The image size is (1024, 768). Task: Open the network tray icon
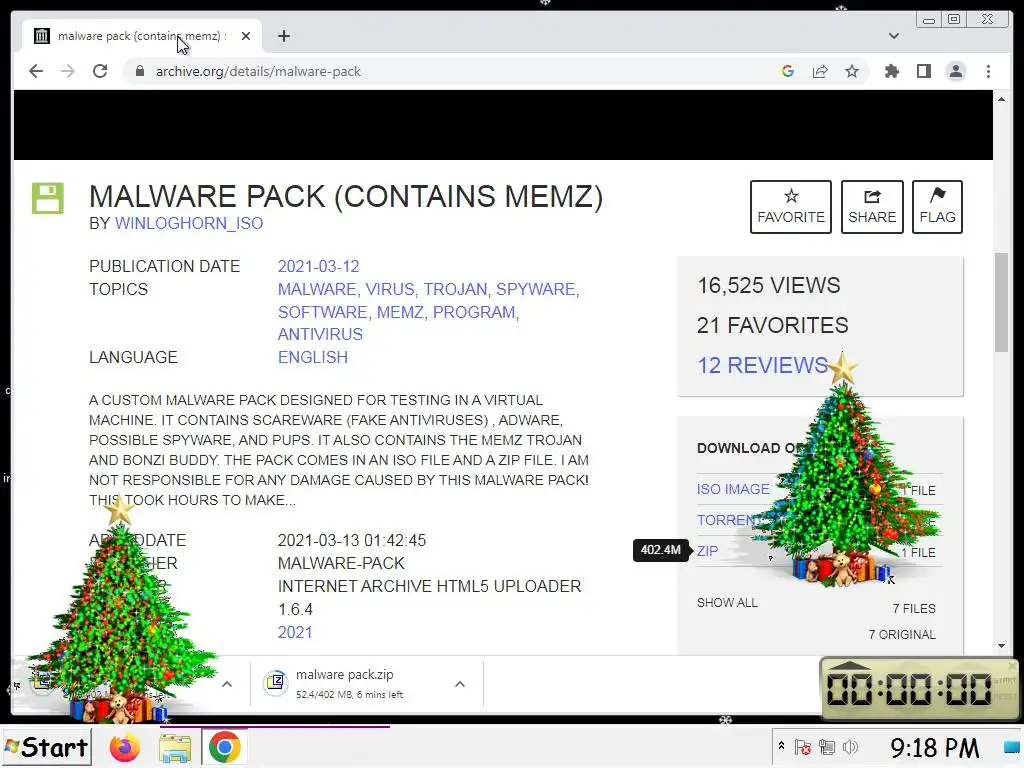(827, 746)
